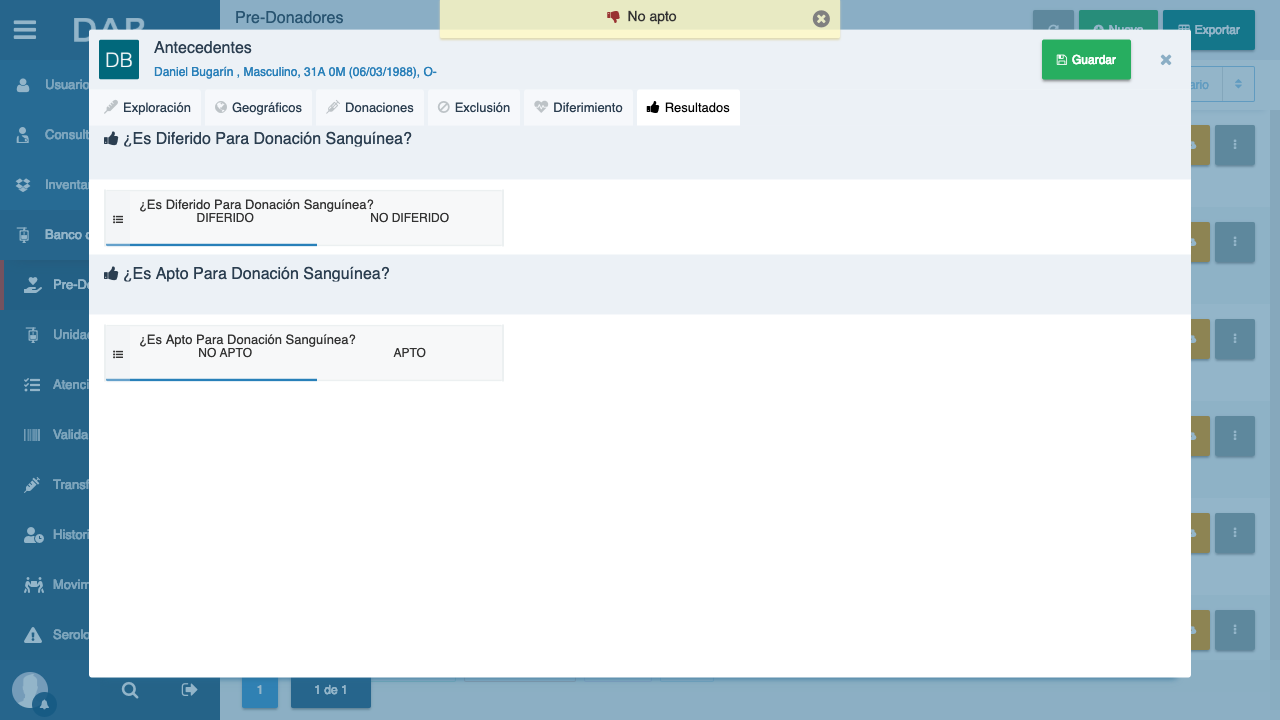This screenshot has height=720, width=1280.
Task: Switch to the Exploración tab
Action: (x=147, y=108)
